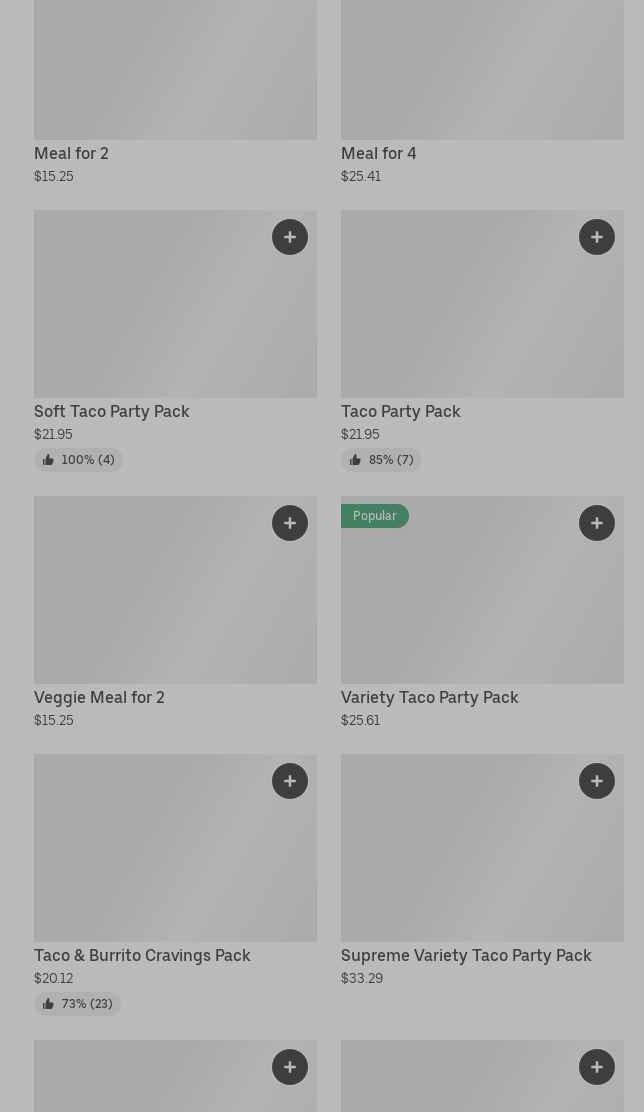Open Supreme Variety Taco Party Pack title
The width and height of the screenshot is (644, 1112).
pos(466,955)
